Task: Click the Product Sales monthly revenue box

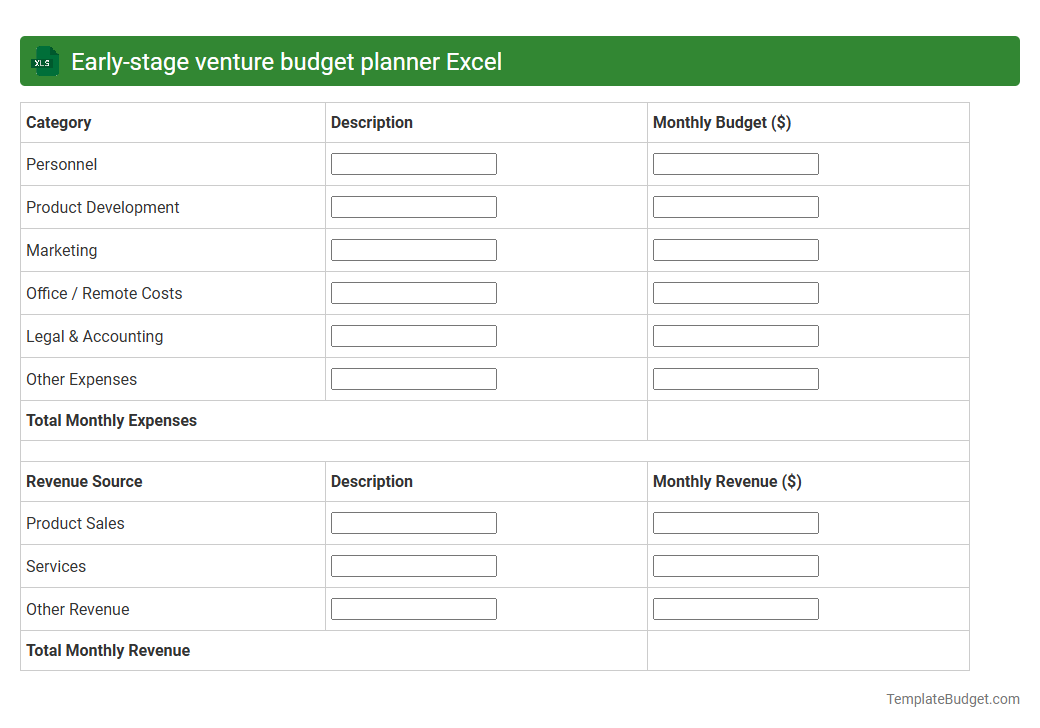Action: click(x=735, y=522)
